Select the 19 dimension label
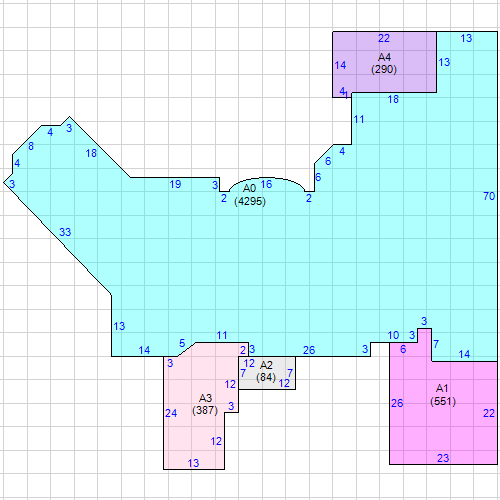 coord(175,184)
